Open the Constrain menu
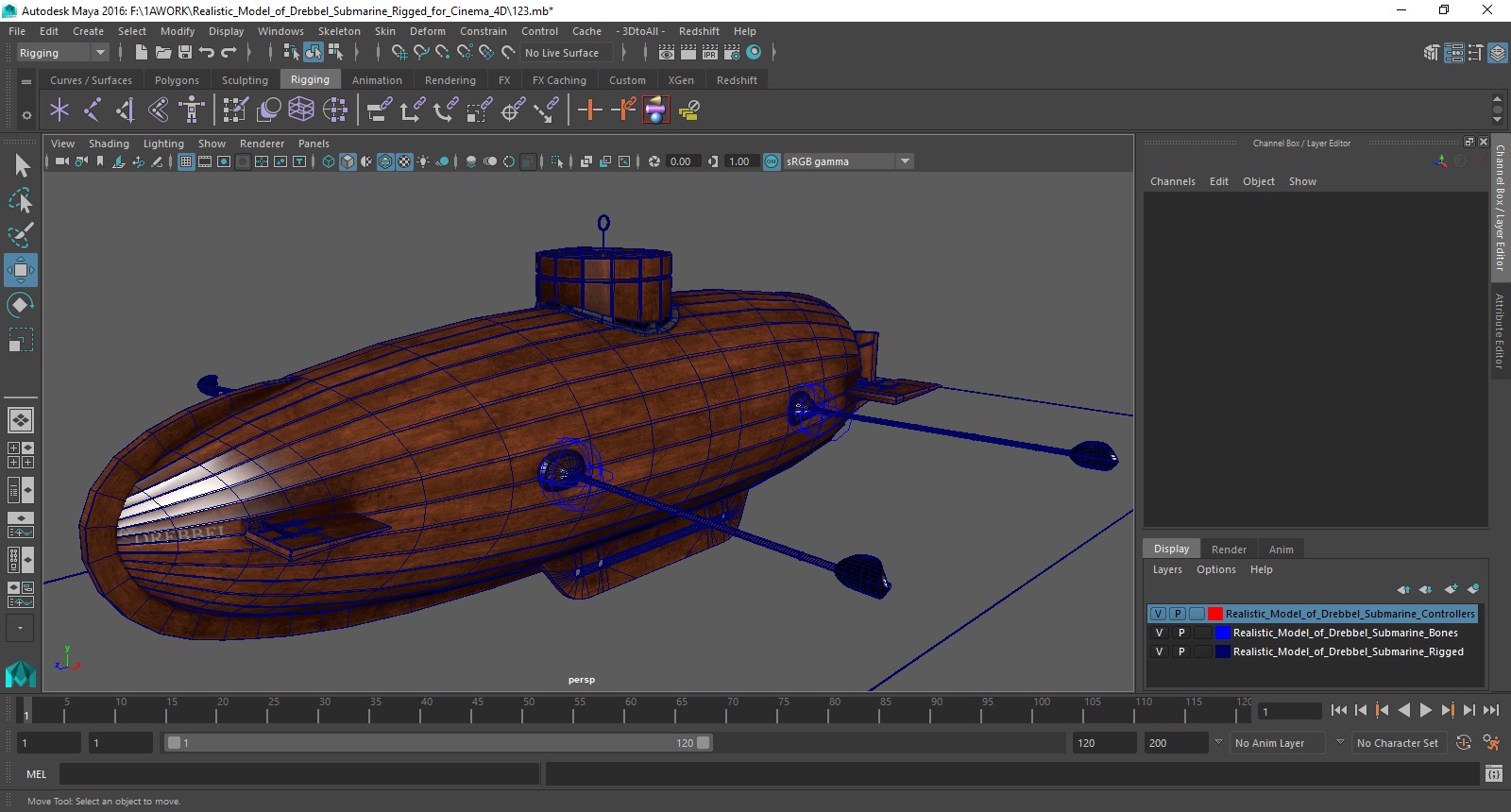The width and height of the screenshot is (1511, 812). (483, 31)
